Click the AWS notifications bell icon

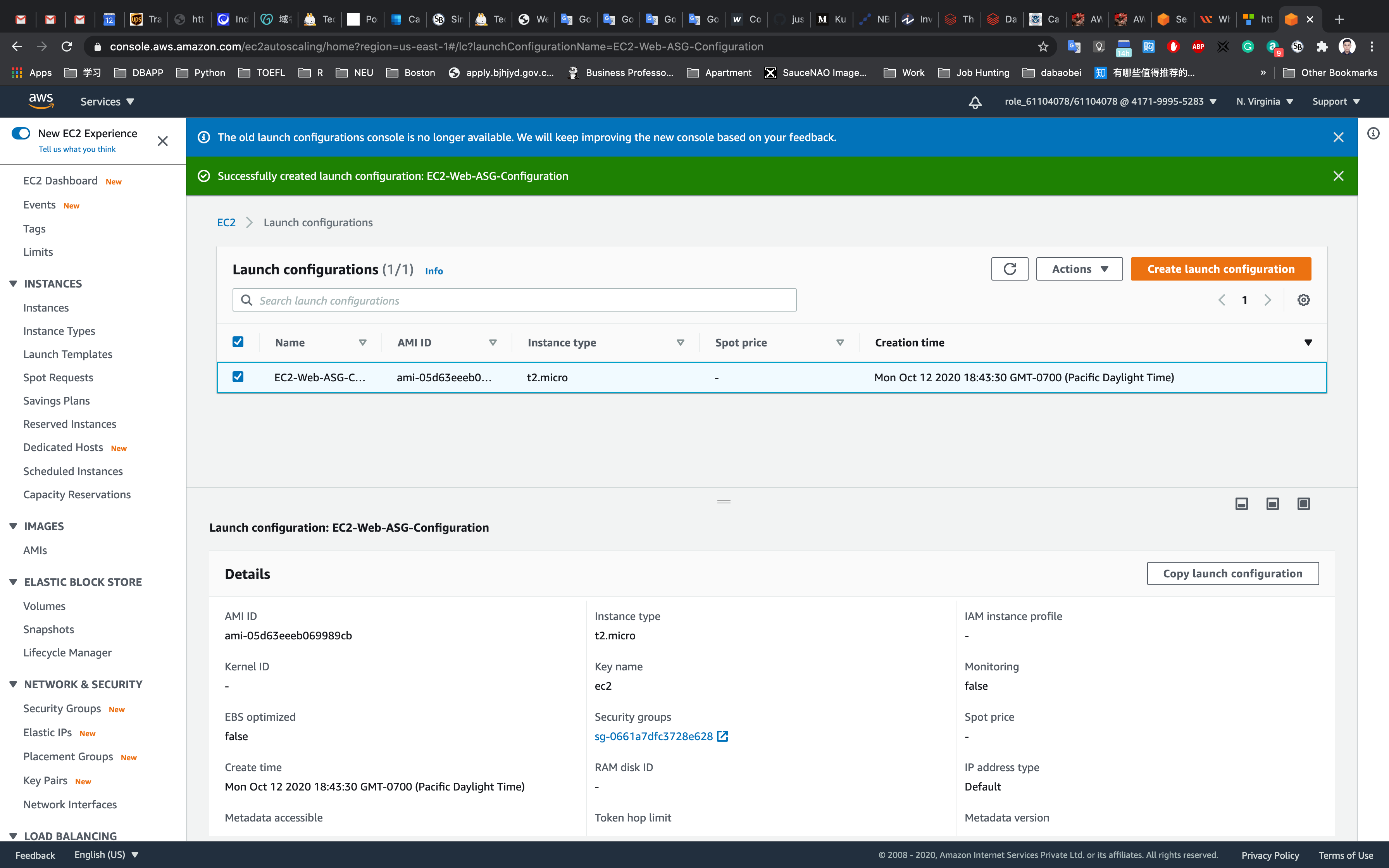[975, 102]
